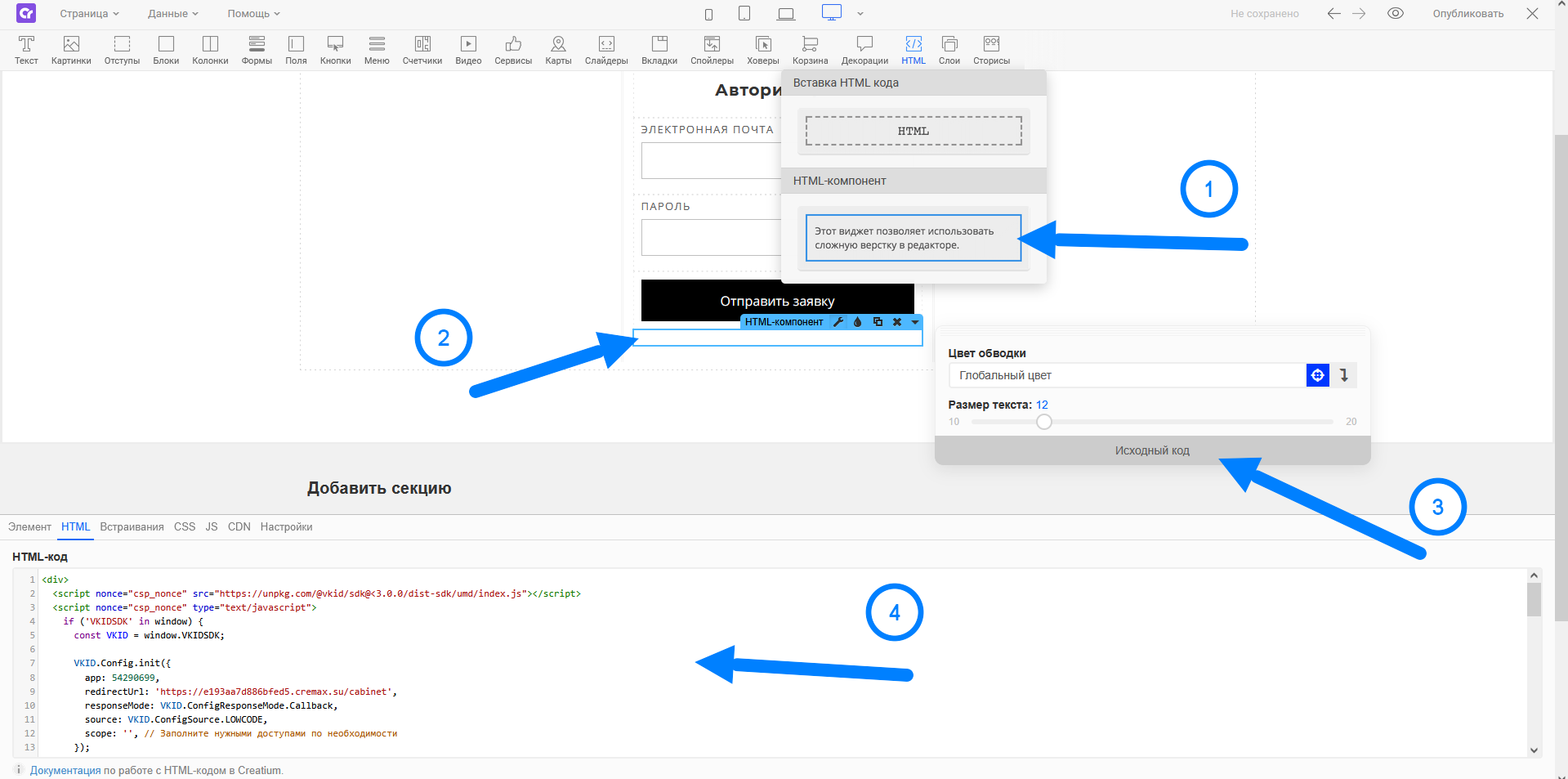Select the Отступы tool
The width and height of the screenshot is (1568, 779).
[122, 49]
